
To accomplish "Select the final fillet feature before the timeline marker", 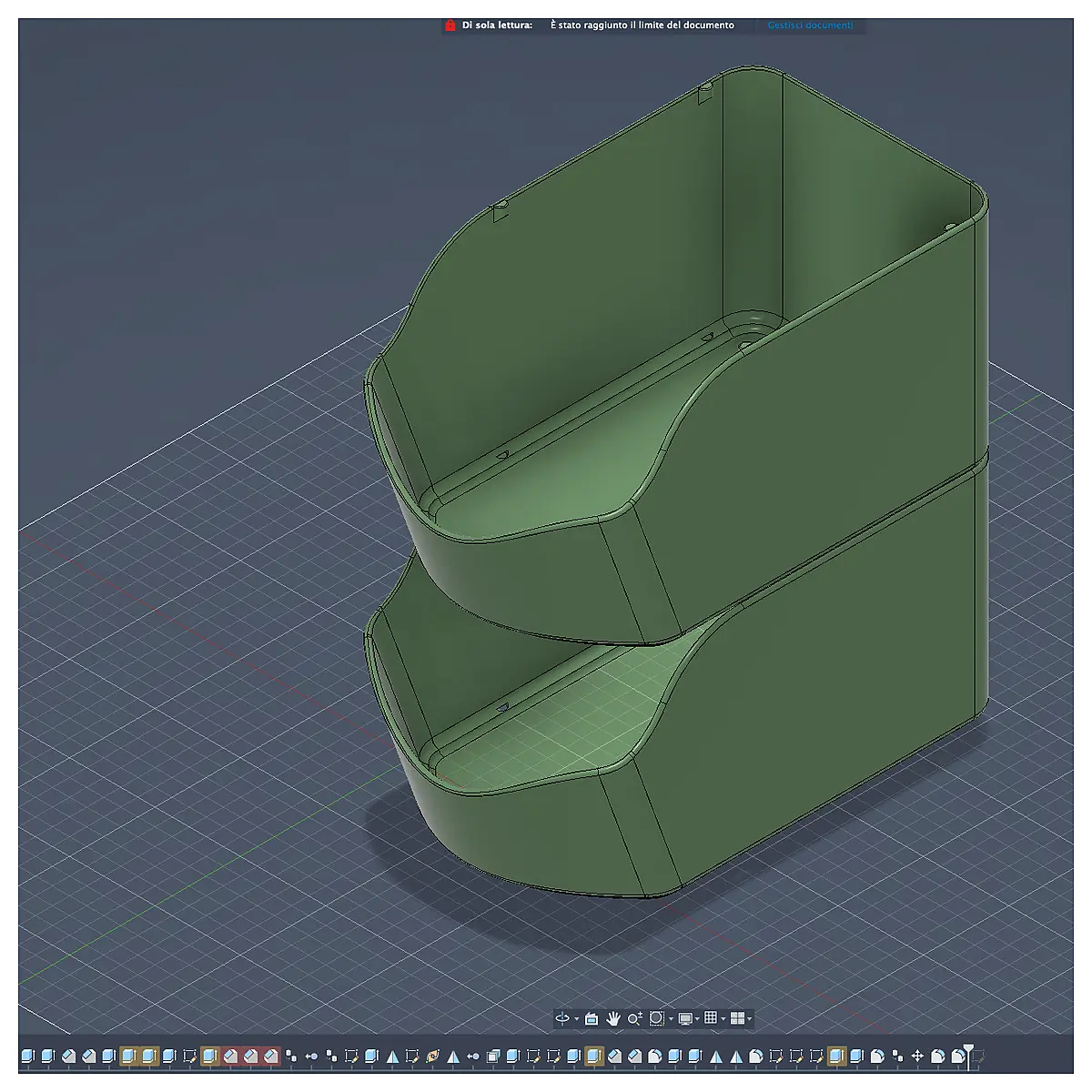I will tap(957, 1056).
